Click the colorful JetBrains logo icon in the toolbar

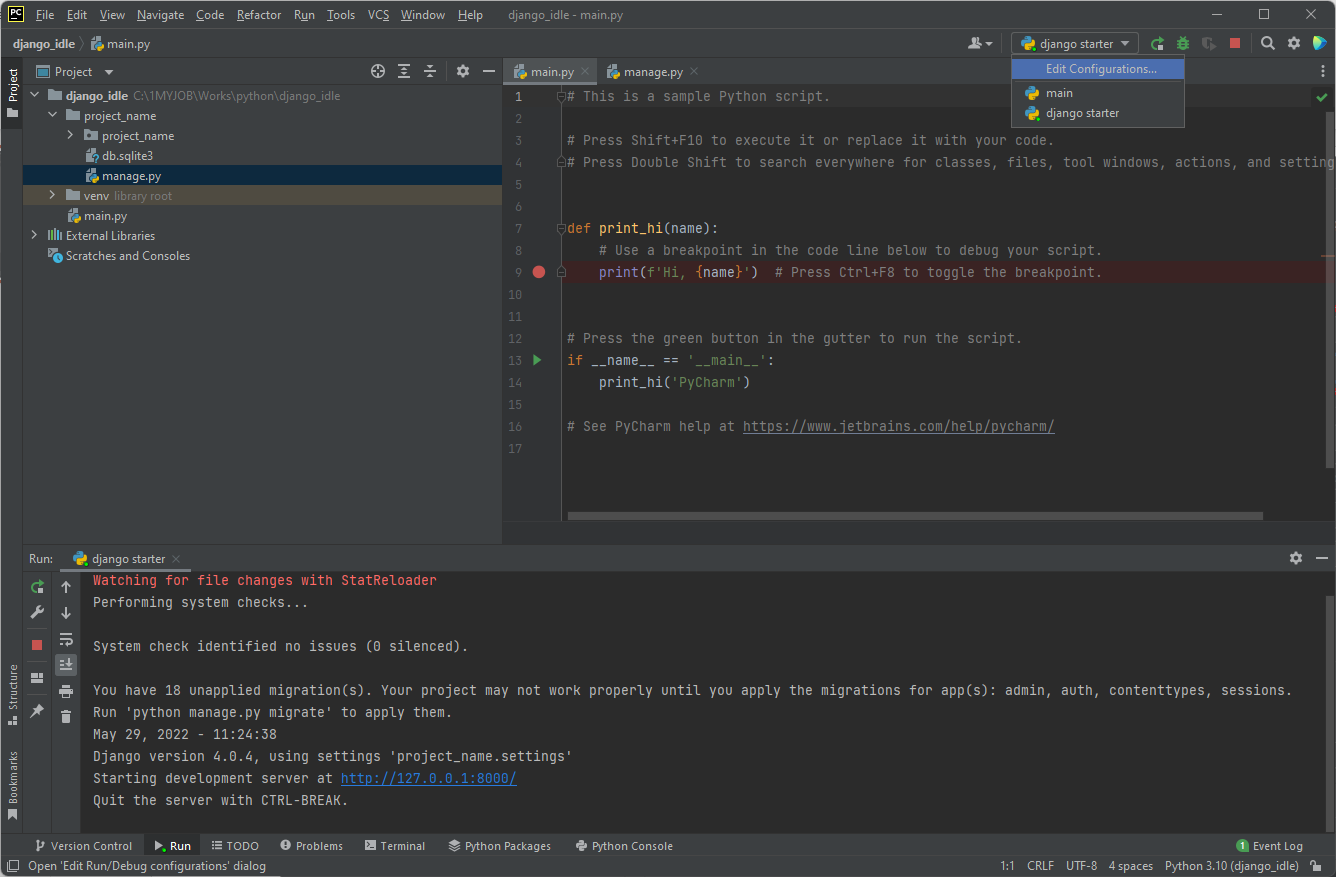(x=1319, y=44)
